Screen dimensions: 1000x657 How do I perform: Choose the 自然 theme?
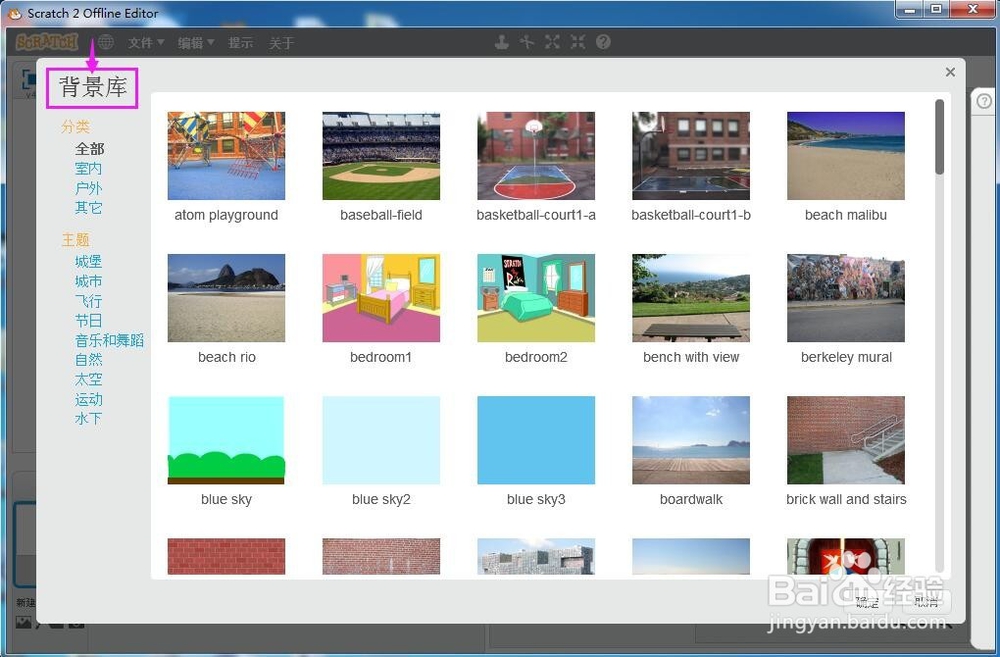pos(88,360)
